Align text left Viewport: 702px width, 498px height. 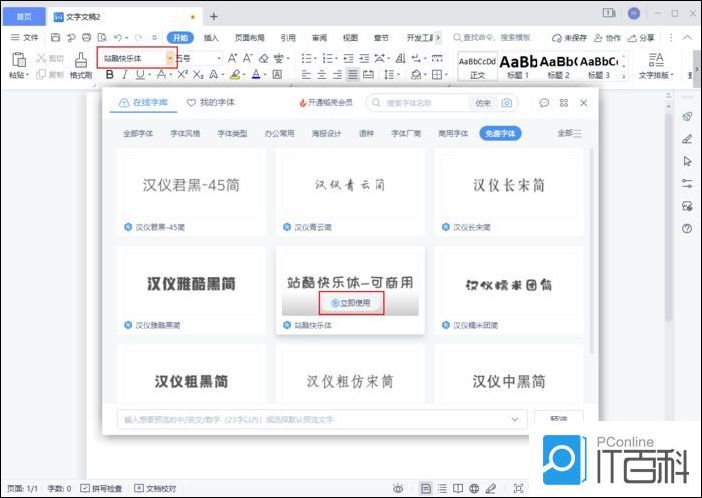click(x=306, y=75)
